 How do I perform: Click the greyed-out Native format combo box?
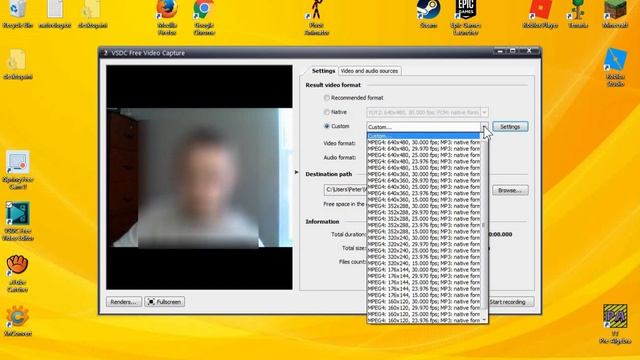pyautogui.click(x=427, y=112)
